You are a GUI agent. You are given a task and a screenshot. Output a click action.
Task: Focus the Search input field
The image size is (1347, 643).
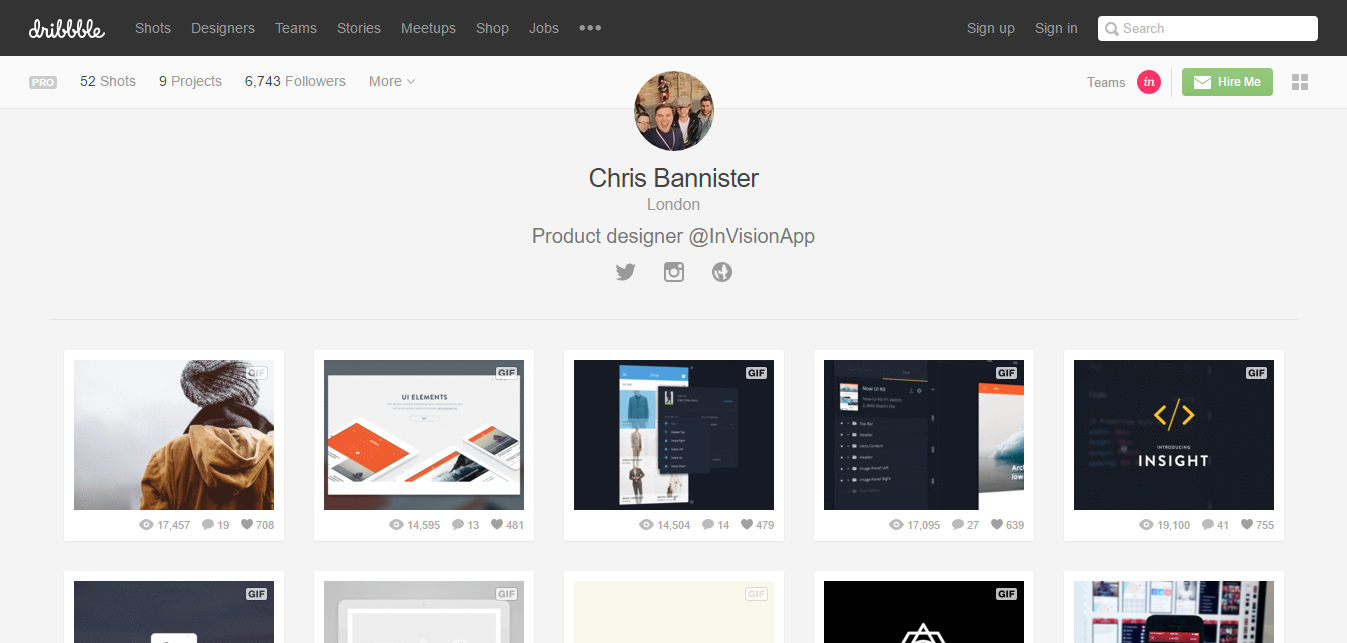[1208, 28]
